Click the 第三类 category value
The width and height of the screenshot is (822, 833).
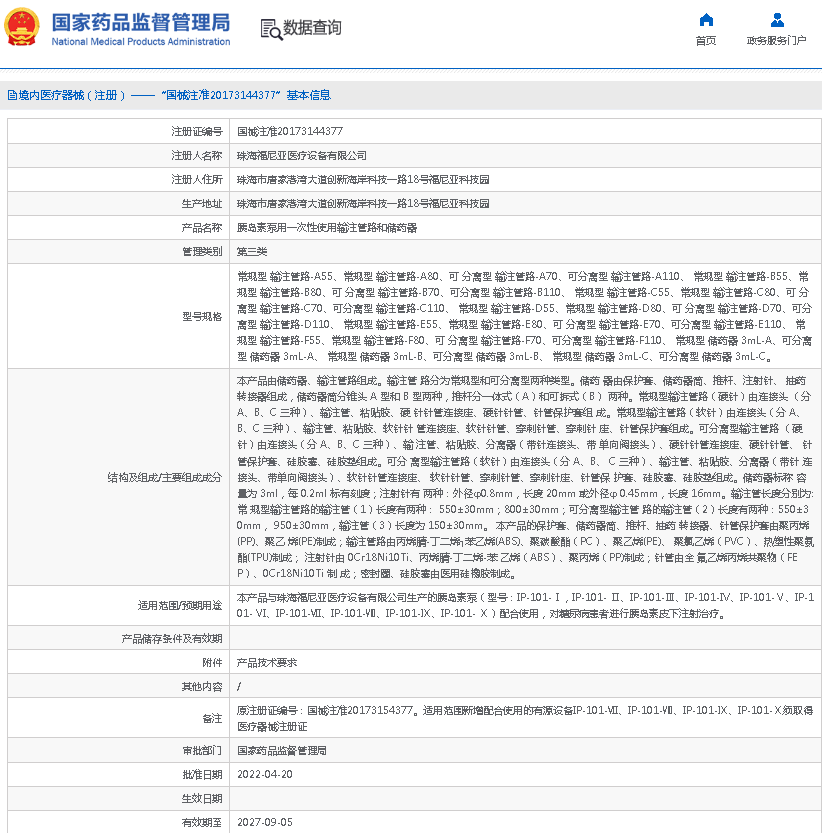(252, 252)
